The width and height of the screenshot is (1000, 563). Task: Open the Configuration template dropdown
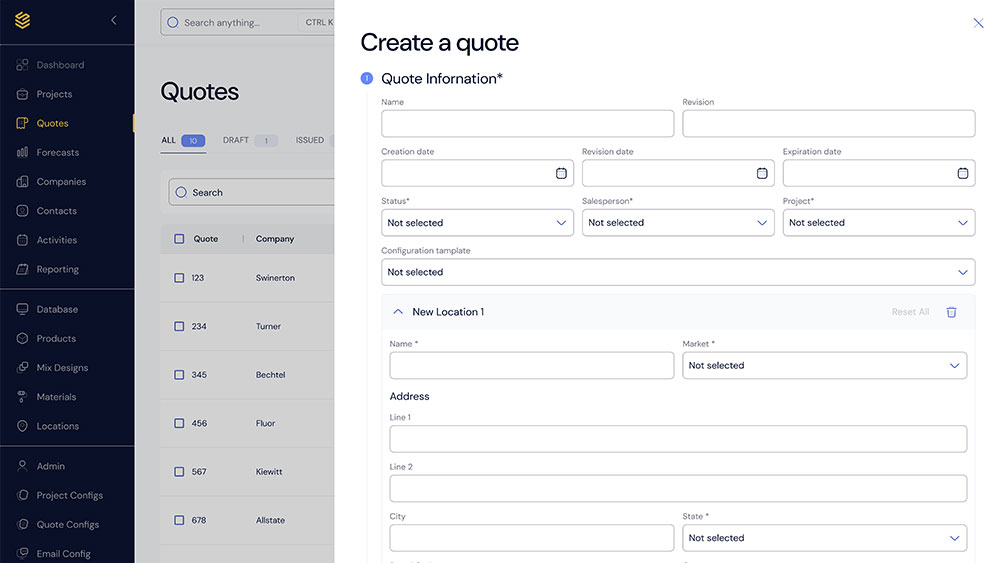pos(677,272)
